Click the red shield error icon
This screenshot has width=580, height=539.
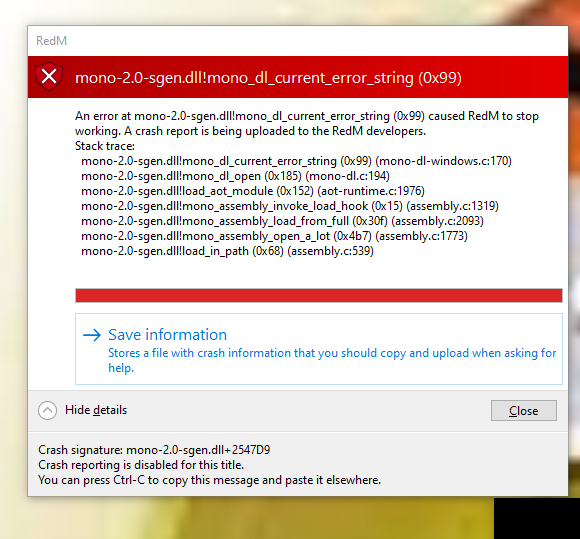coord(49,77)
